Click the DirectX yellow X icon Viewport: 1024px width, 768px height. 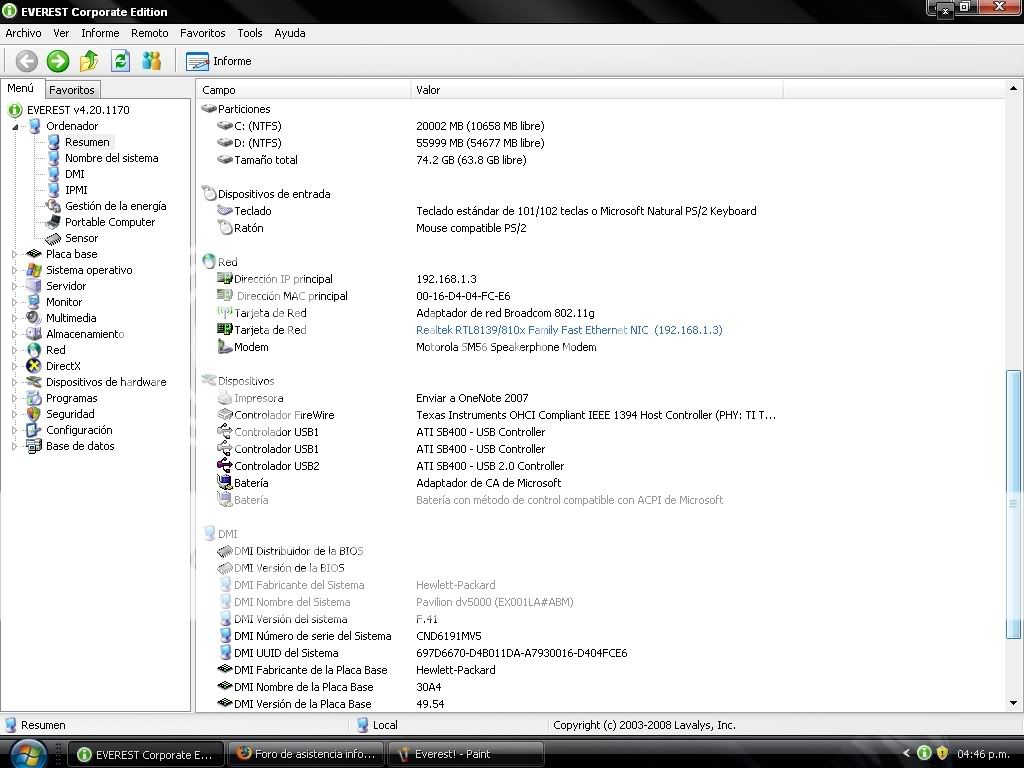[34, 366]
